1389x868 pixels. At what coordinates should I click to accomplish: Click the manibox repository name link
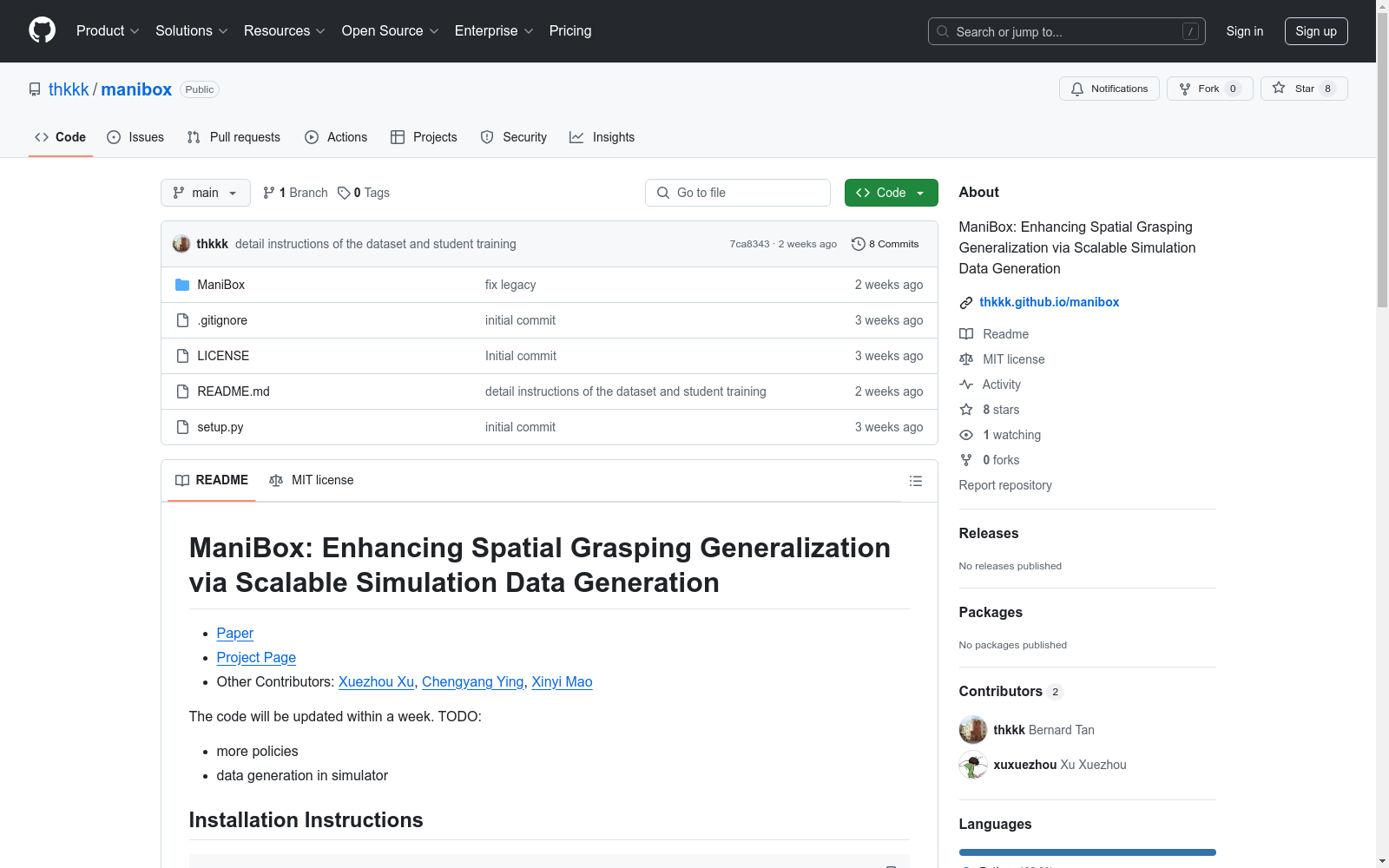click(136, 89)
